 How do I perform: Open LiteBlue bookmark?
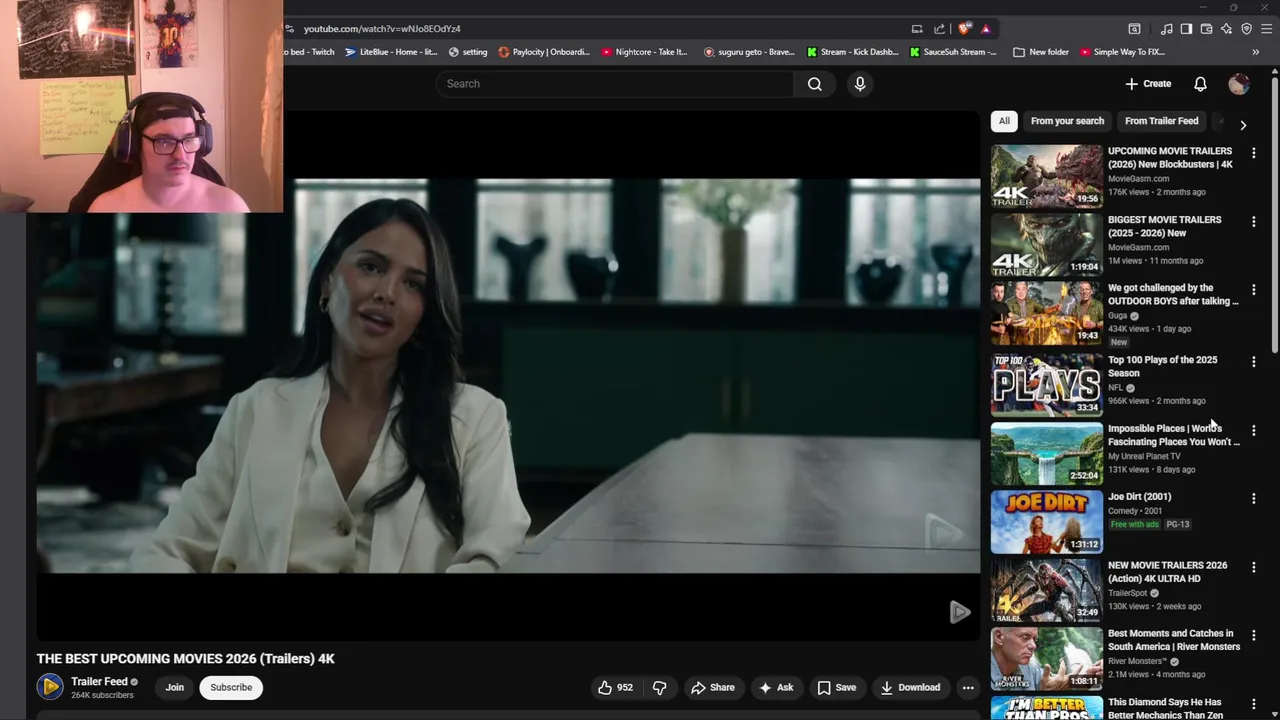[391, 52]
